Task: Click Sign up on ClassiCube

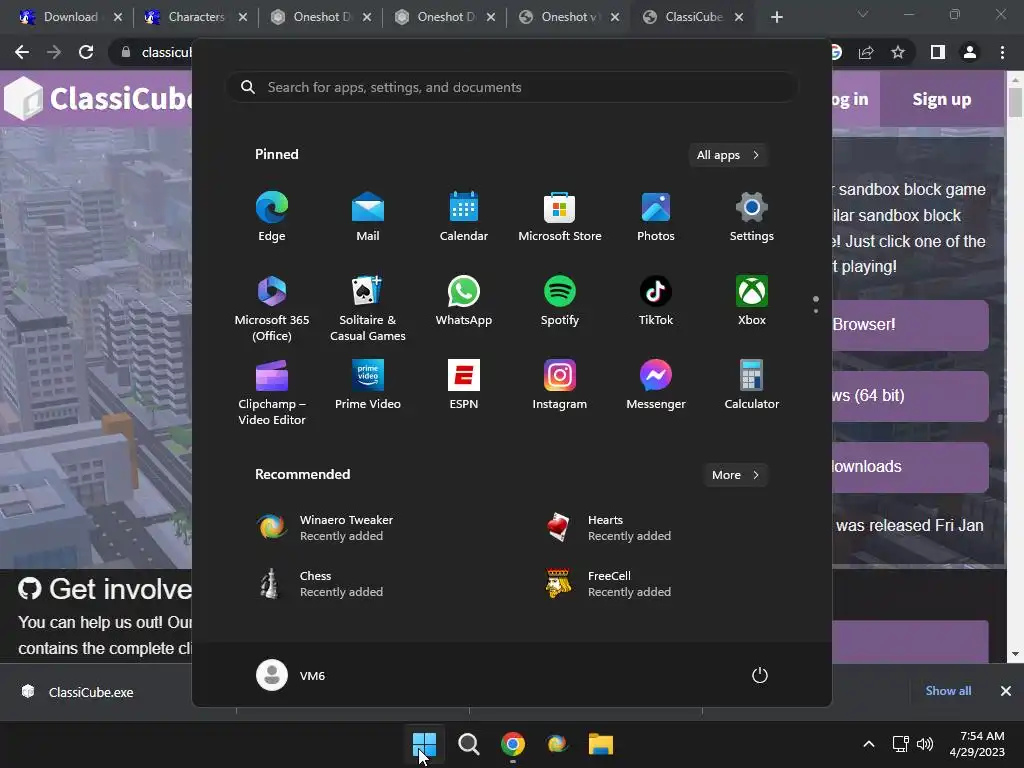Action: click(x=941, y=99)
